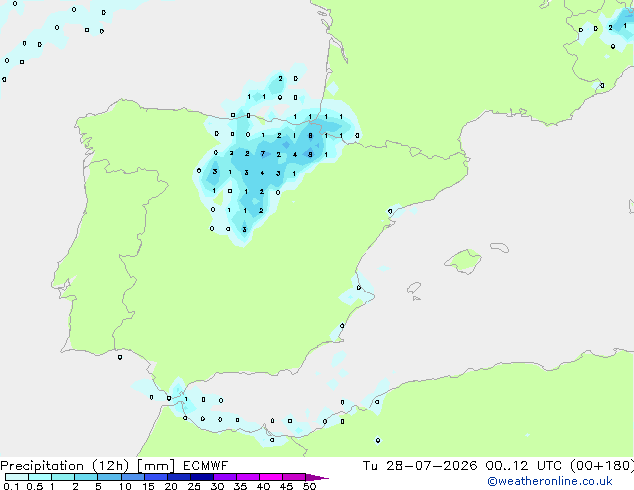Click the legend label '50'
Image resolution: width=634 pixels, height=490 pixels.
[309, 486]
